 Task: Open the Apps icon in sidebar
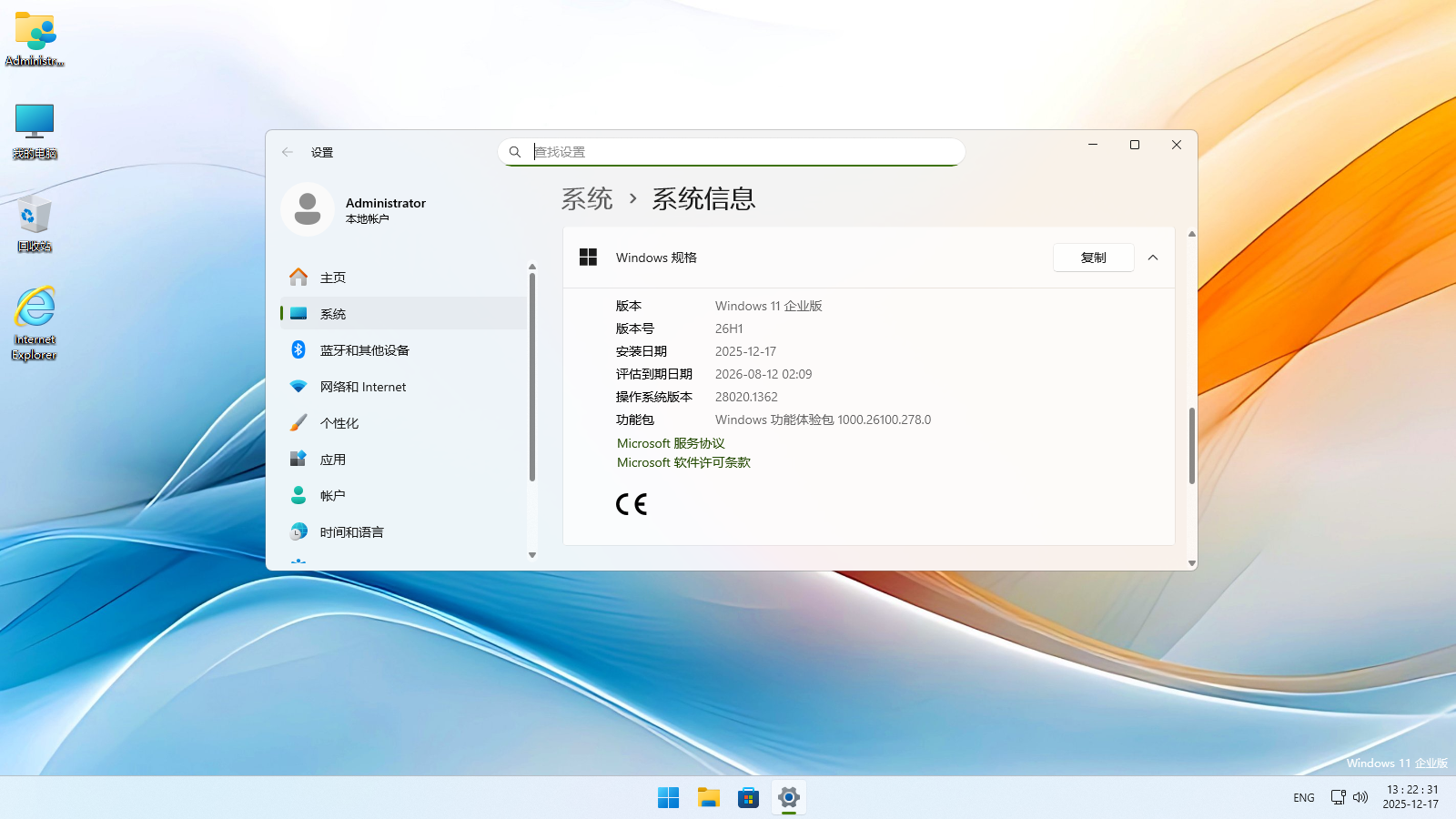pyautogui.click(x=298, y=459)
